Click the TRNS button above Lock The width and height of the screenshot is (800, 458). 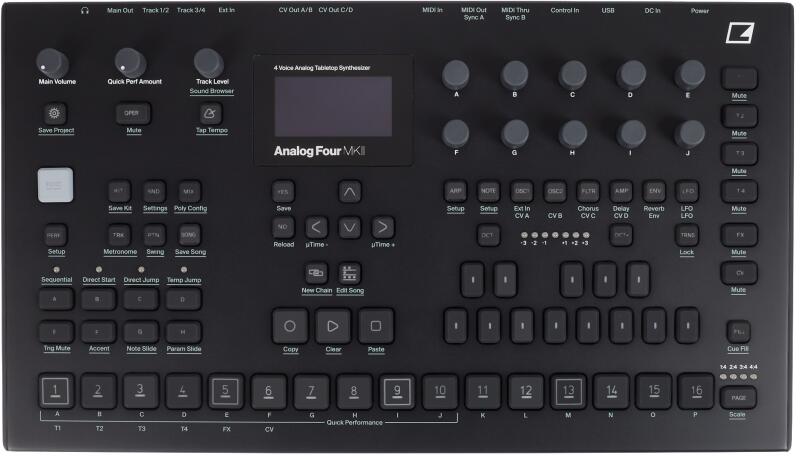687,235
